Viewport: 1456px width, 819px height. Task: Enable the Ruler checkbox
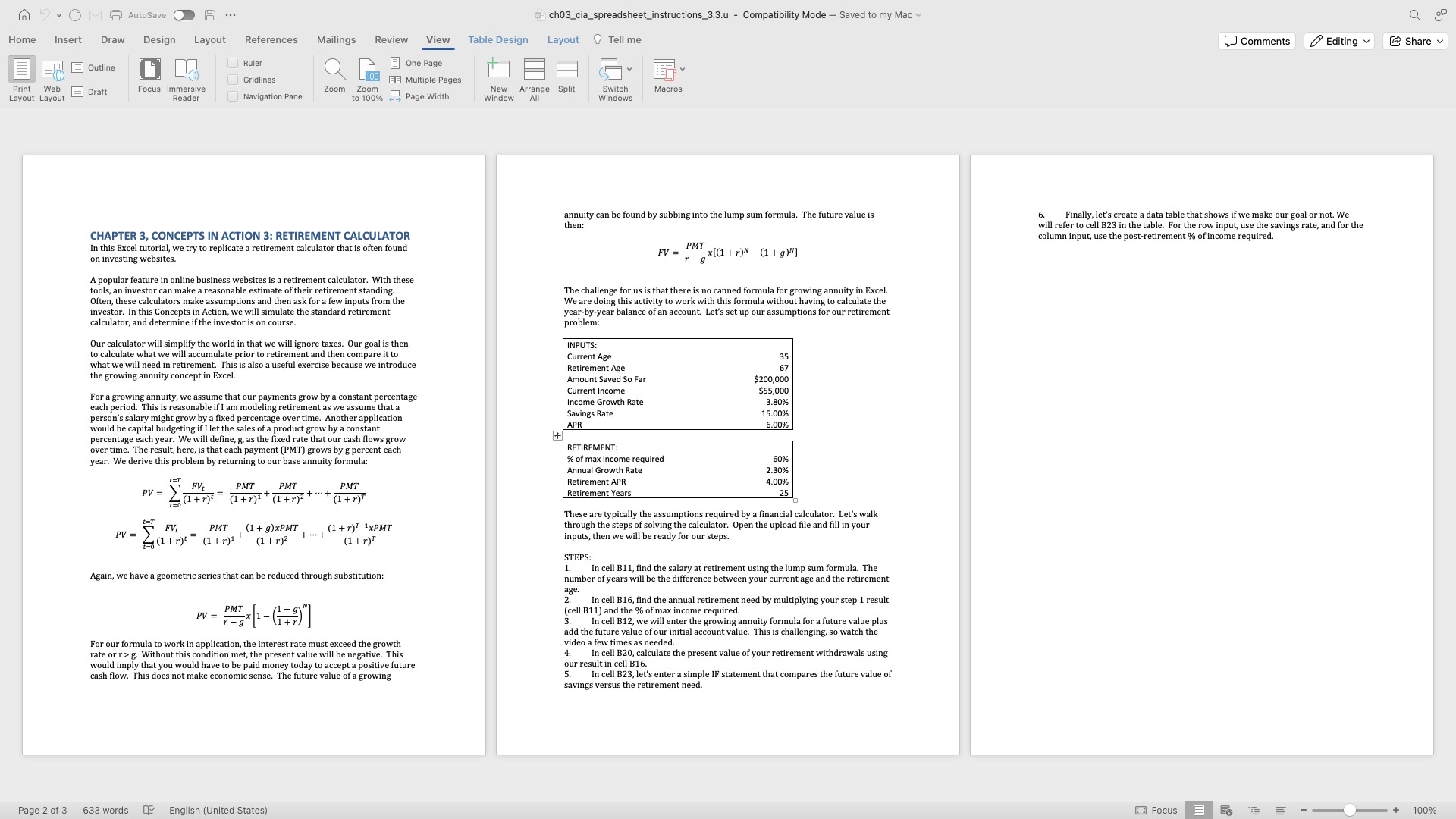coord(233,63)
